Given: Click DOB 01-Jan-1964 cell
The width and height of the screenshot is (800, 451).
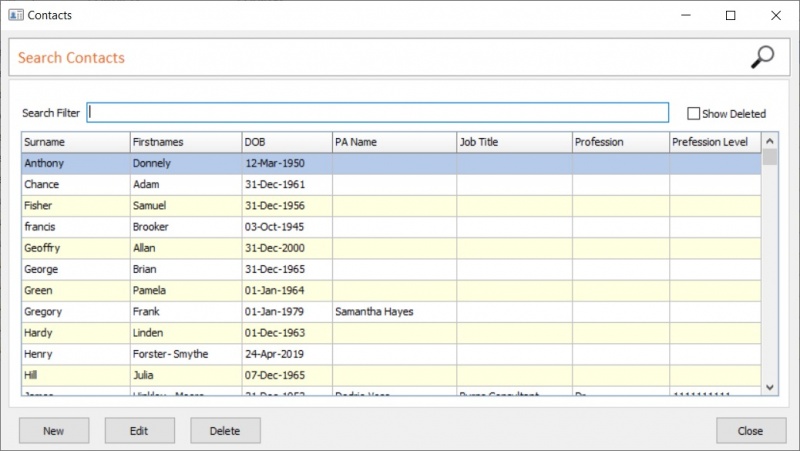Looking at the screenshot, I should (287, 290).
